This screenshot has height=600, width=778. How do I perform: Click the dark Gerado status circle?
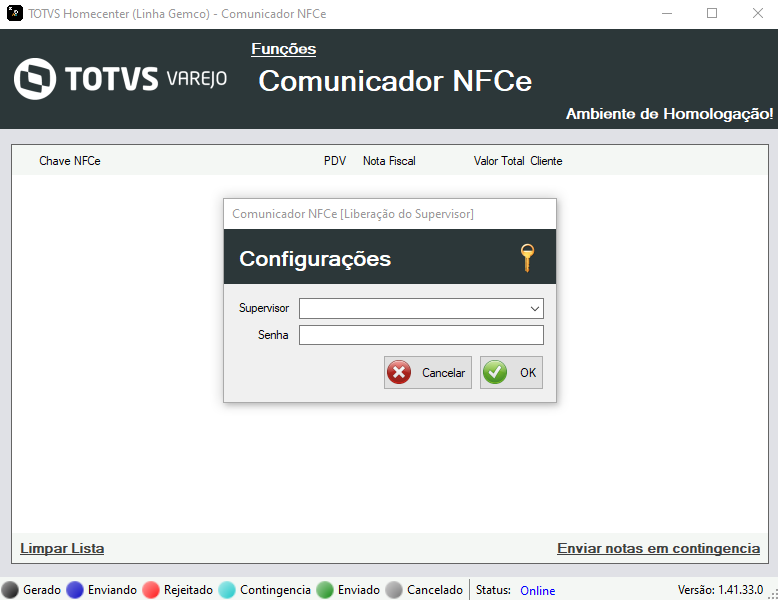point(9,590)
